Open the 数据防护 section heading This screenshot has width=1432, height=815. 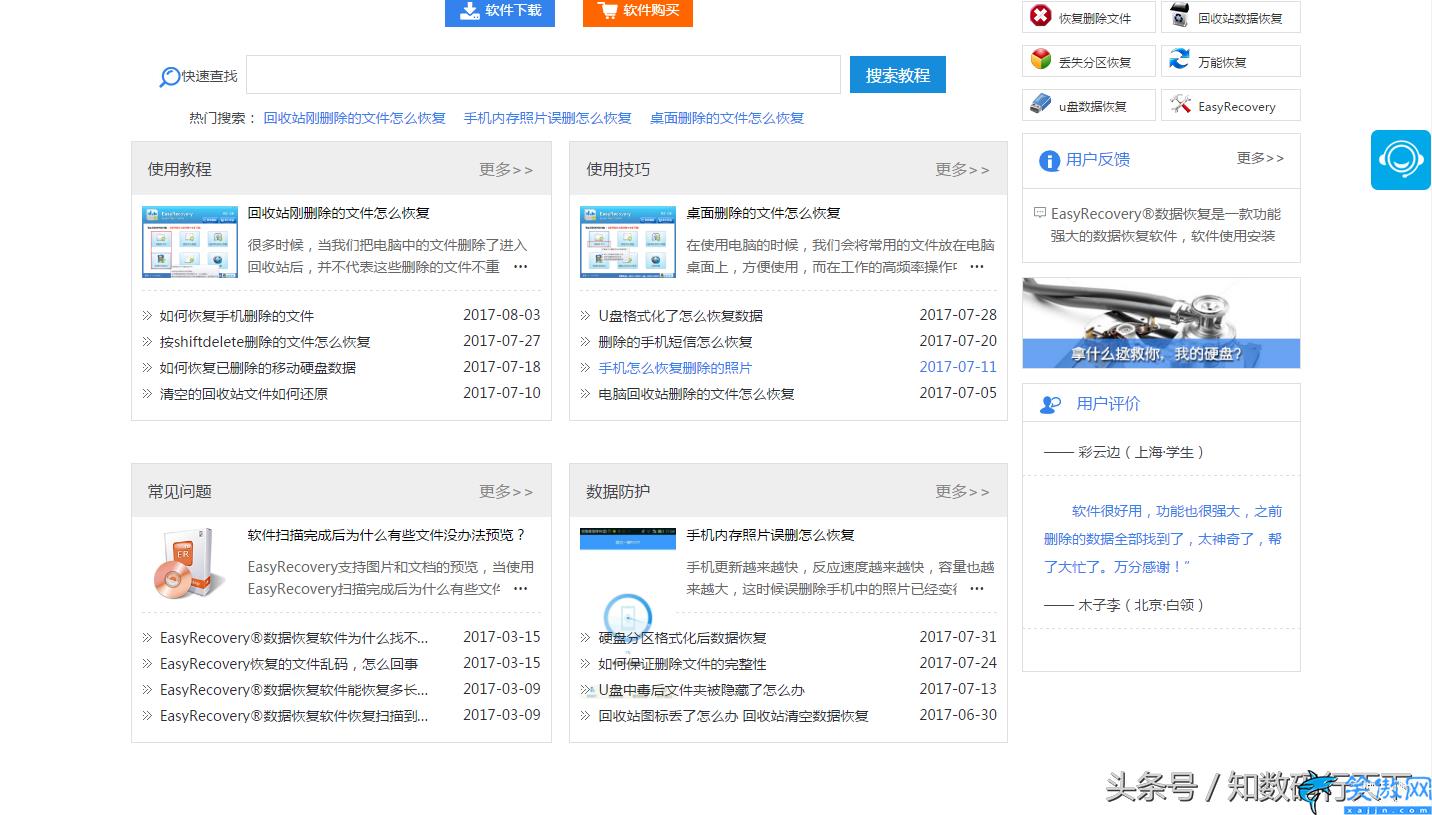click(x=618, y=492)
